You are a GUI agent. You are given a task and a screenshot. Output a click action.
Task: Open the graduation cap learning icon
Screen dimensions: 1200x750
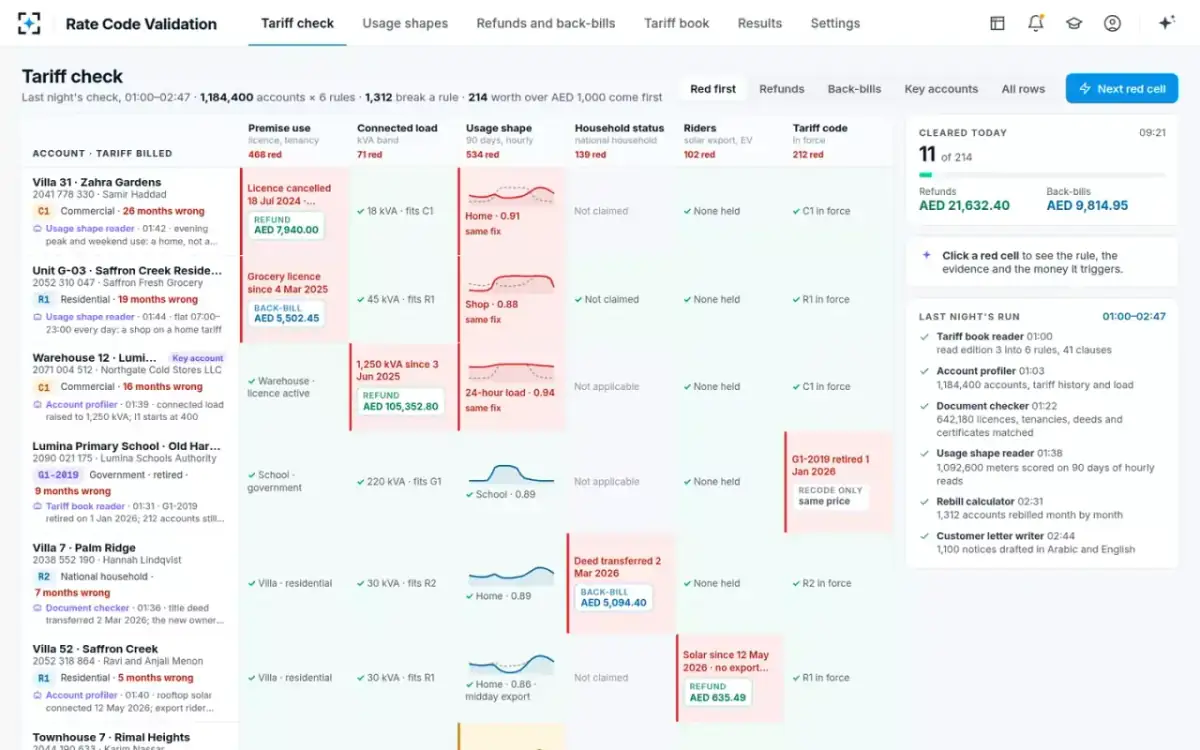(1074, 23)
